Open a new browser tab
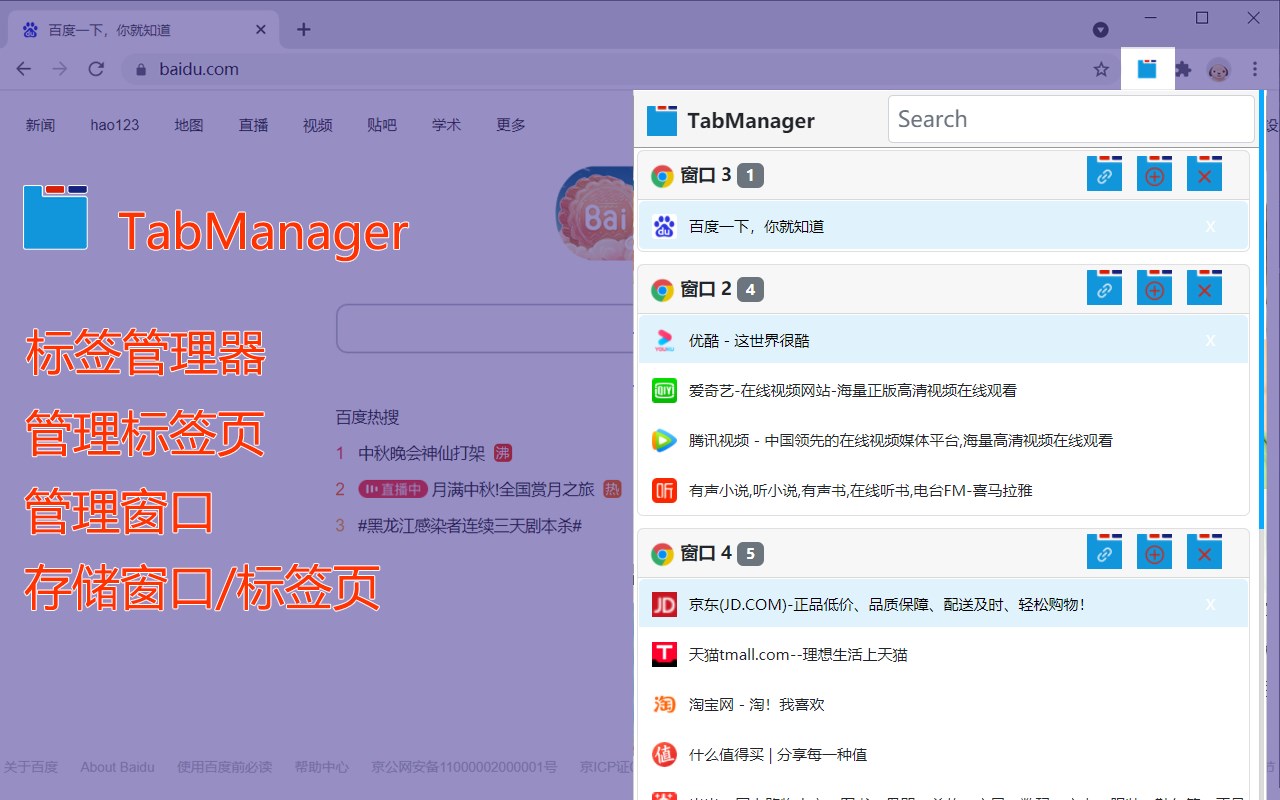Viewport: 1280px width, 800px height. (x=304, y=29)
